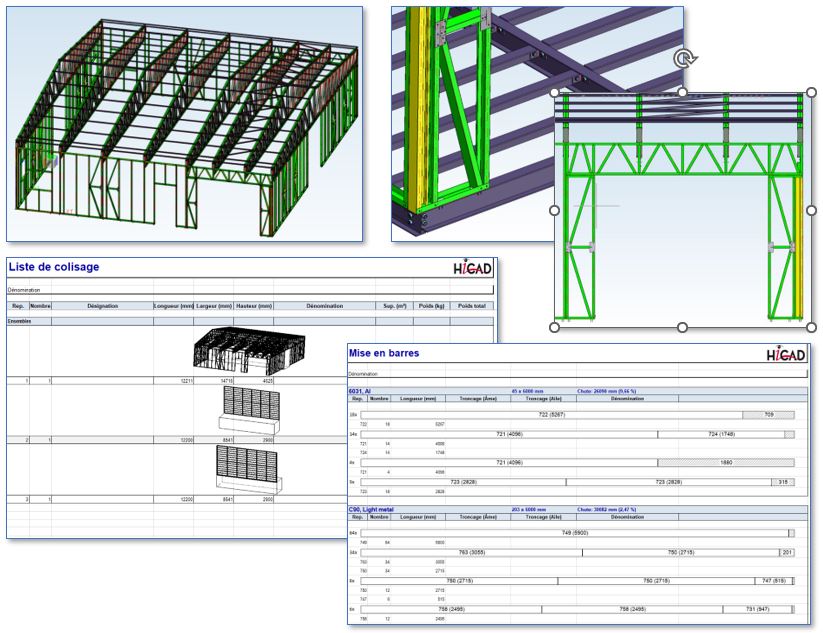Click the shaded offcut segment '1880'

coord(726,462)
